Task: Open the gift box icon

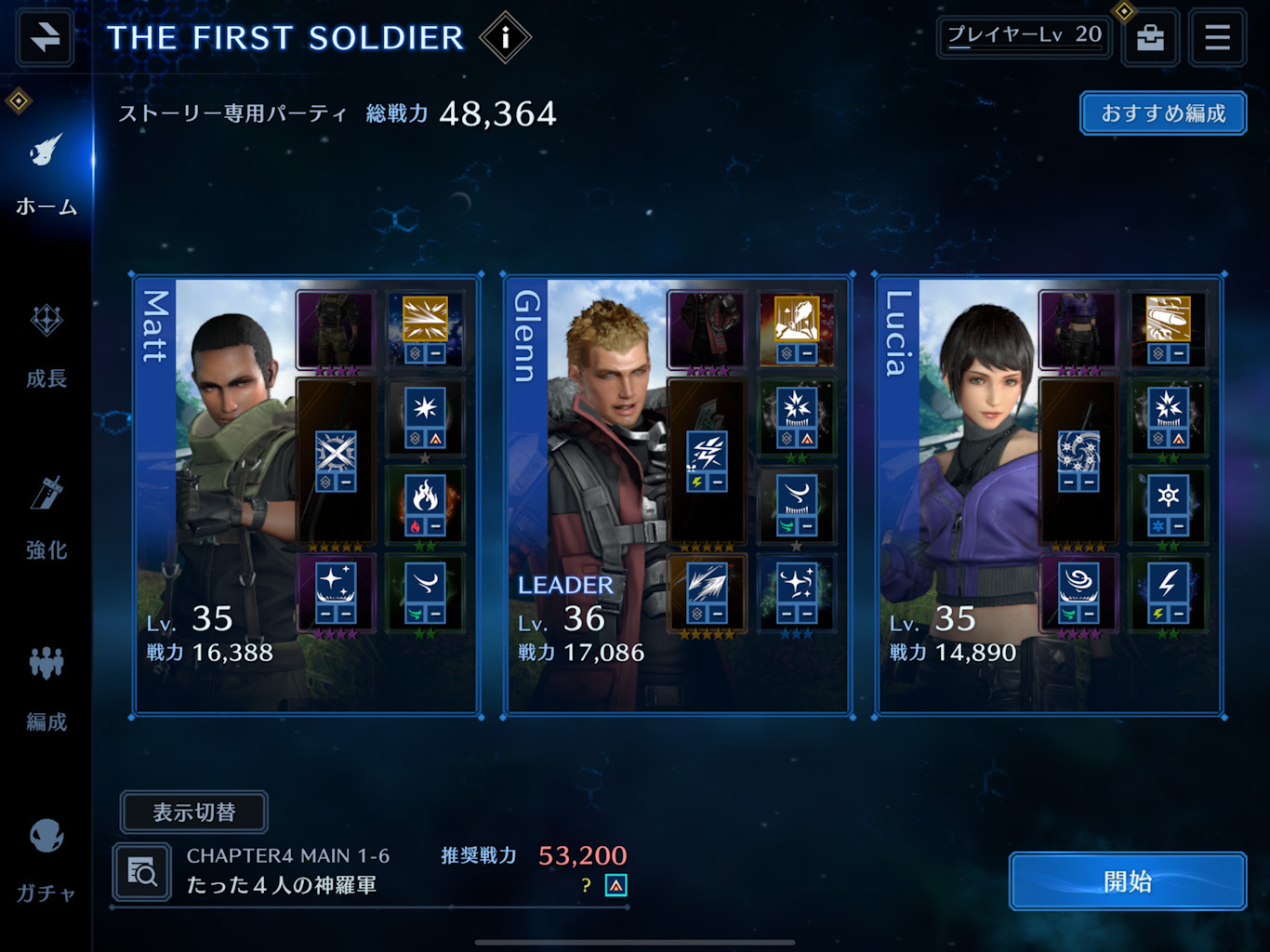Action: tap(1150, 37)
